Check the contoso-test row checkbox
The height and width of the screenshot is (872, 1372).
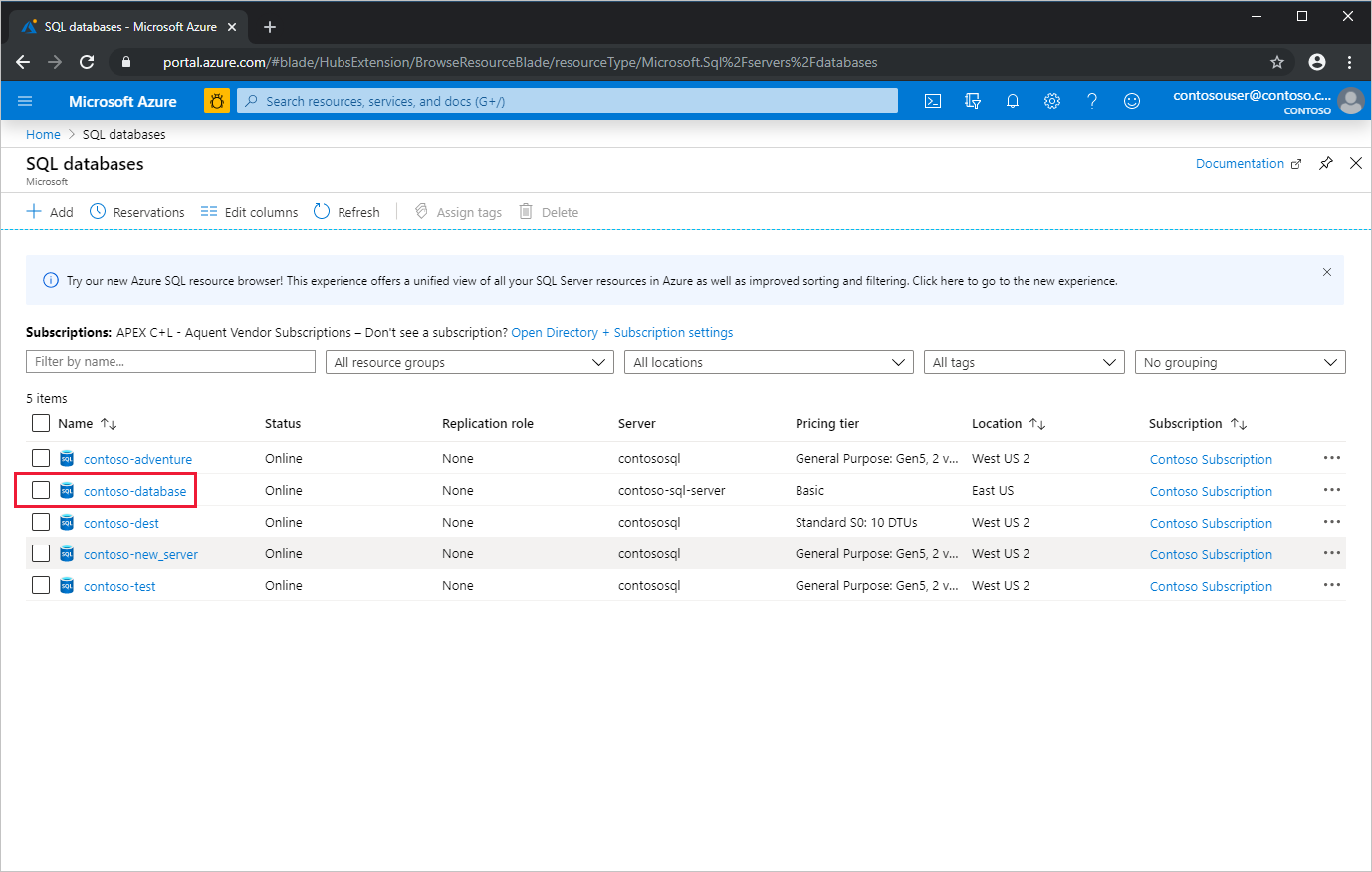(x=40, y=585)
